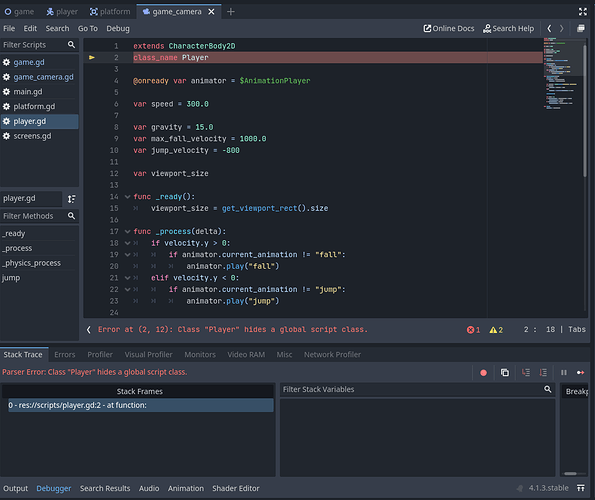Fold the _ready function at line 14

tap(128, 197)
